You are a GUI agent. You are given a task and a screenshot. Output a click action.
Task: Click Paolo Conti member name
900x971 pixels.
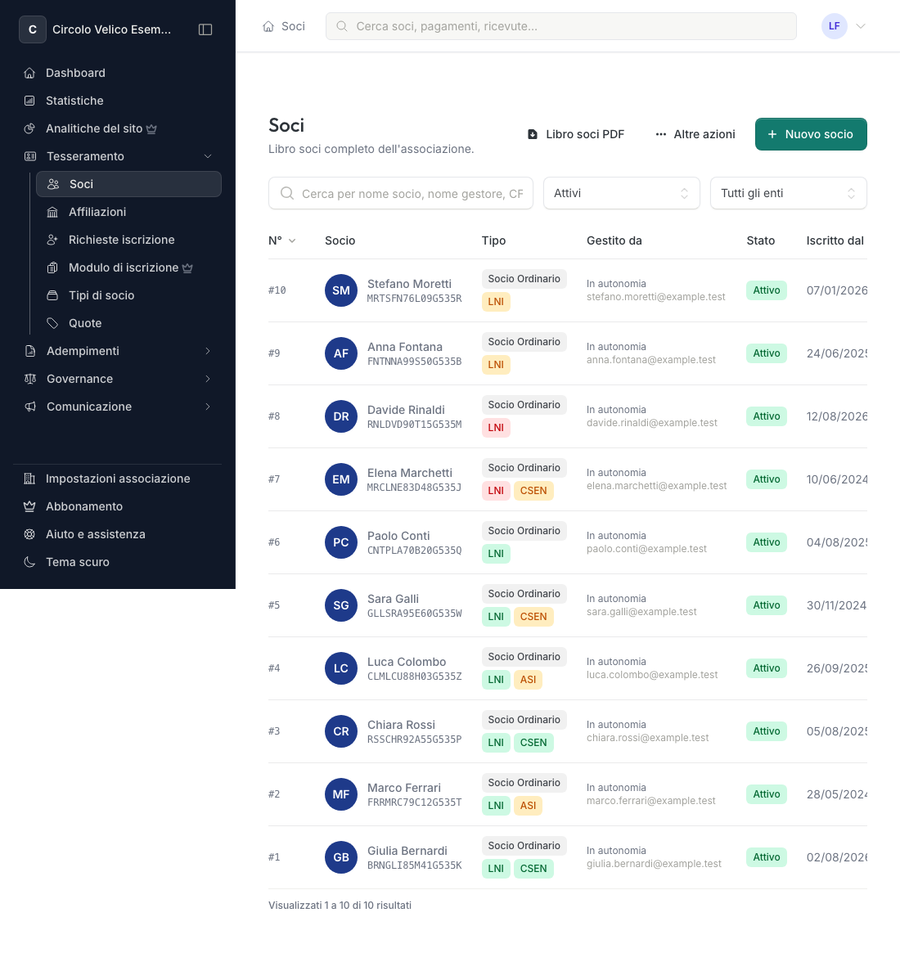click(398, 536)
